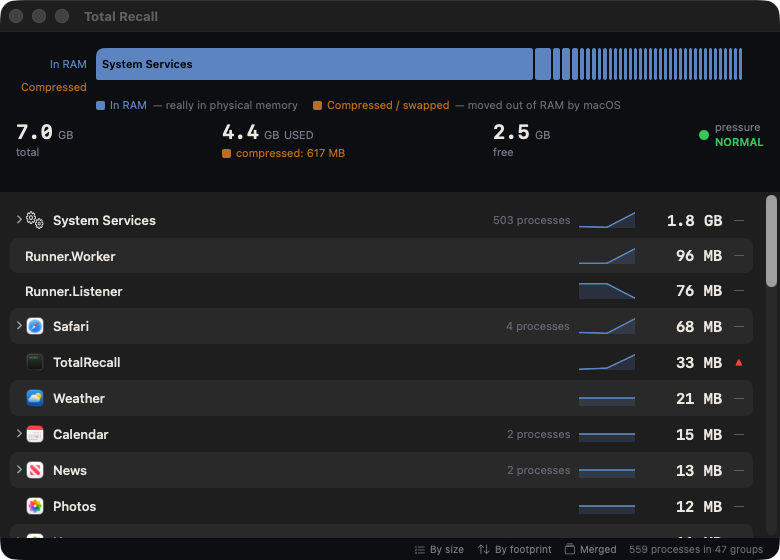Screen dimensions: 780x560
Task: Click the '503 processes' label
Action: pyautogui.click(x=532, y=220)
